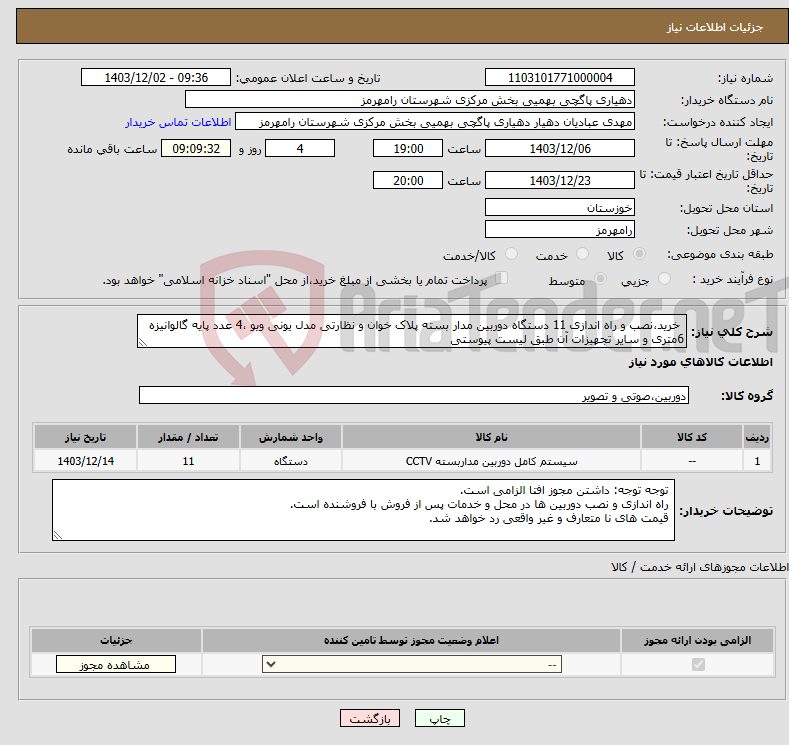789x745 pixels.
Task: Click the buyer organization name field
Action: (x=410, y=100)
